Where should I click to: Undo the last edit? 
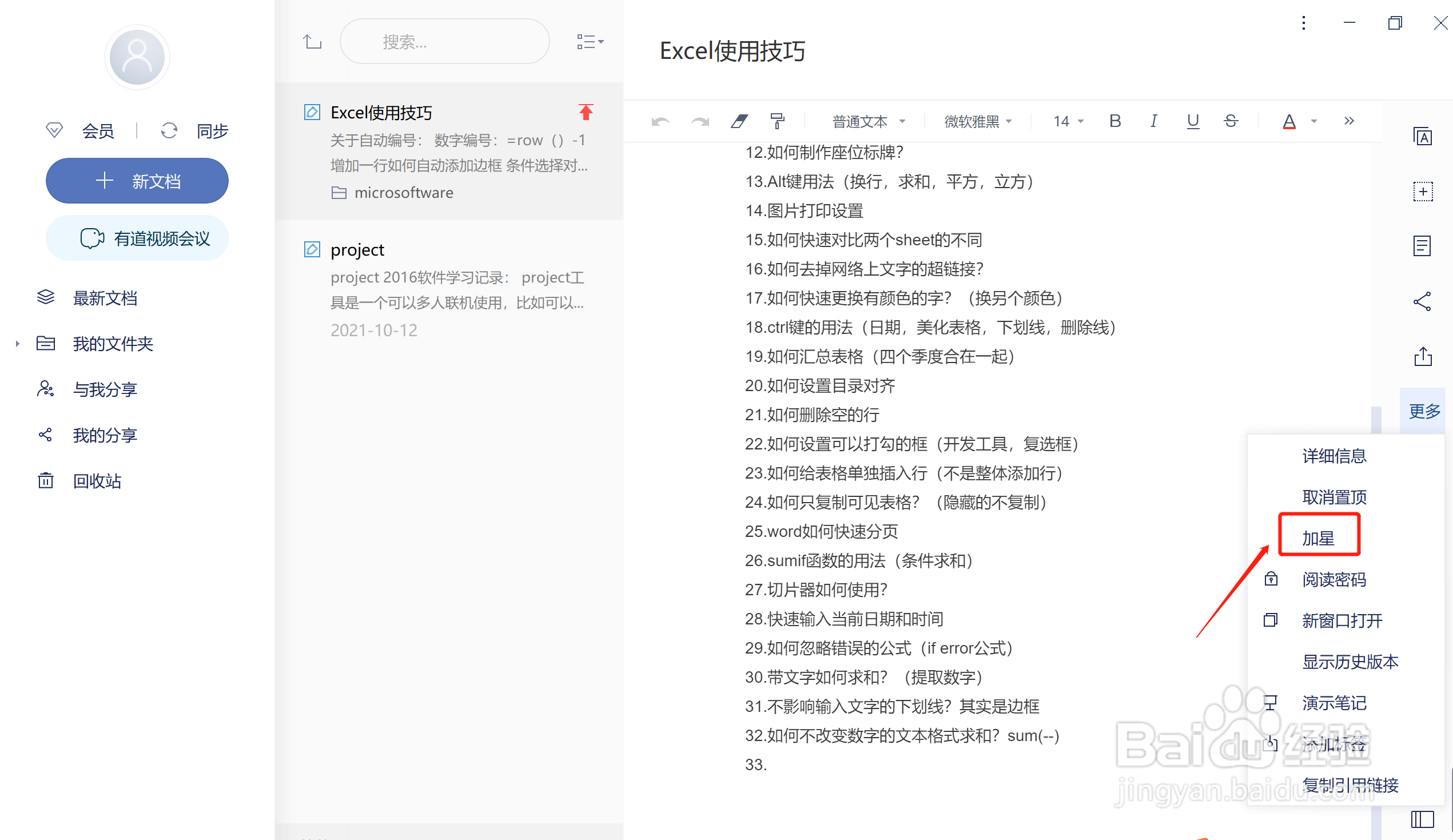pos(660,121)
